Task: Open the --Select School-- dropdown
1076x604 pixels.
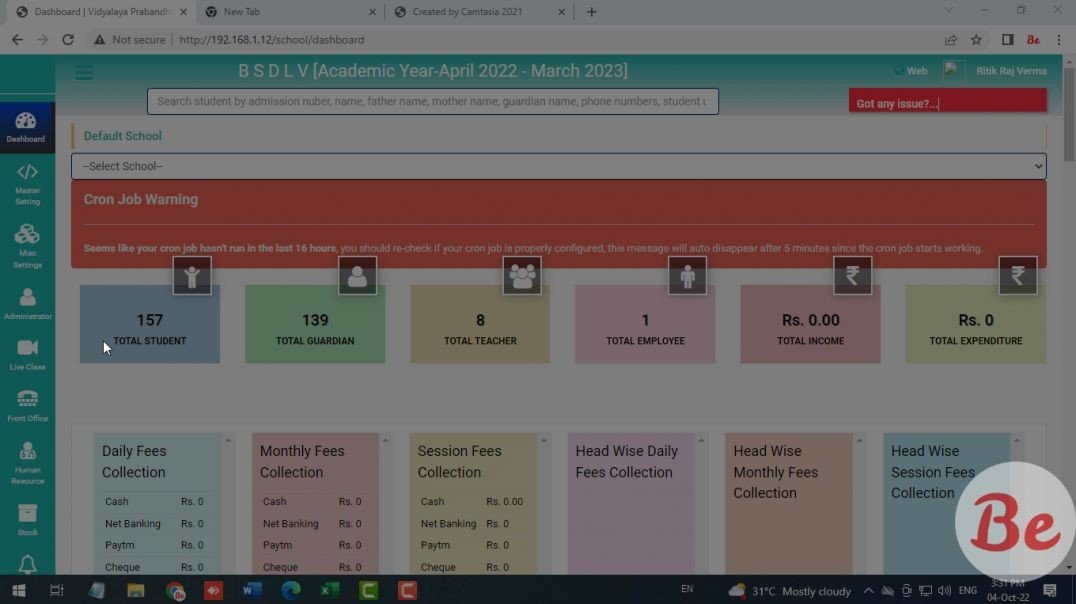Action: (x=558, y=166)
